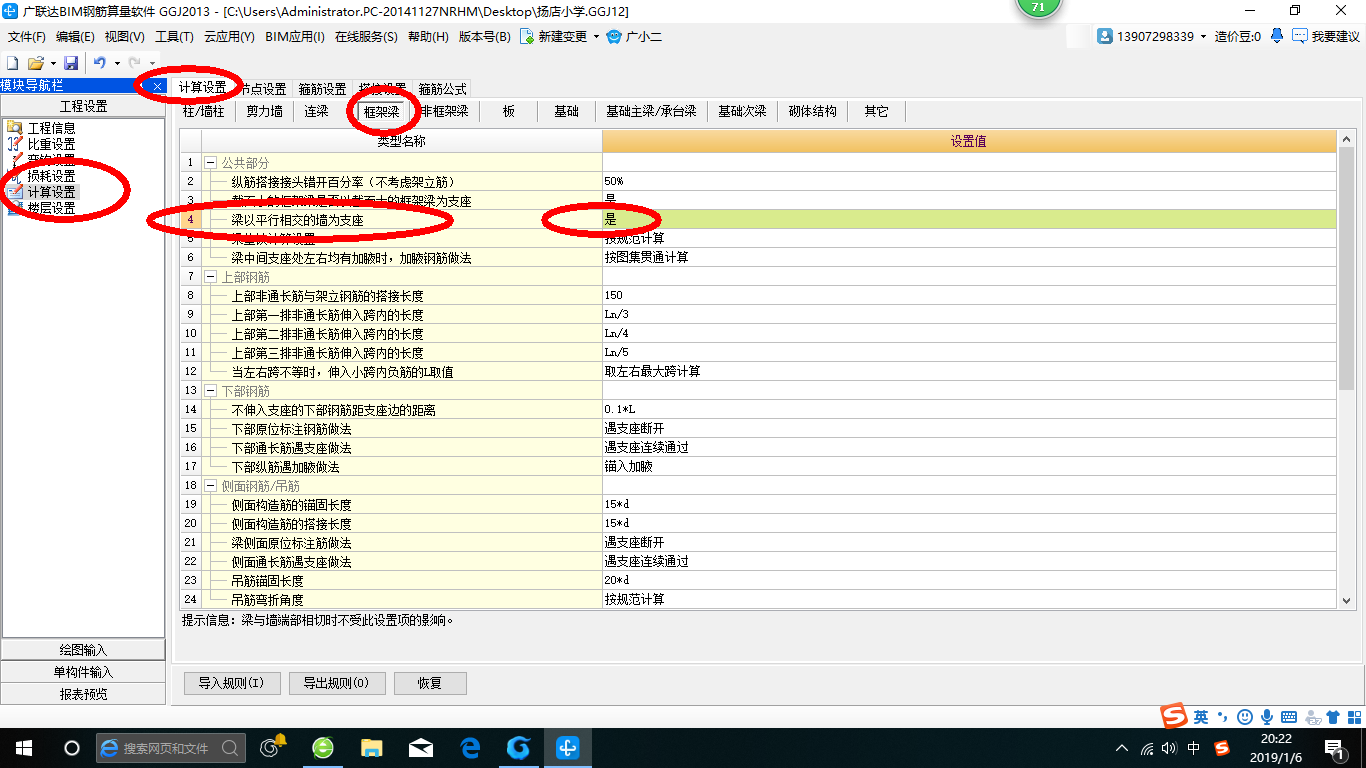1366x768 pixels.
Task: Click the user account avatar icon
Action: 1105,36
